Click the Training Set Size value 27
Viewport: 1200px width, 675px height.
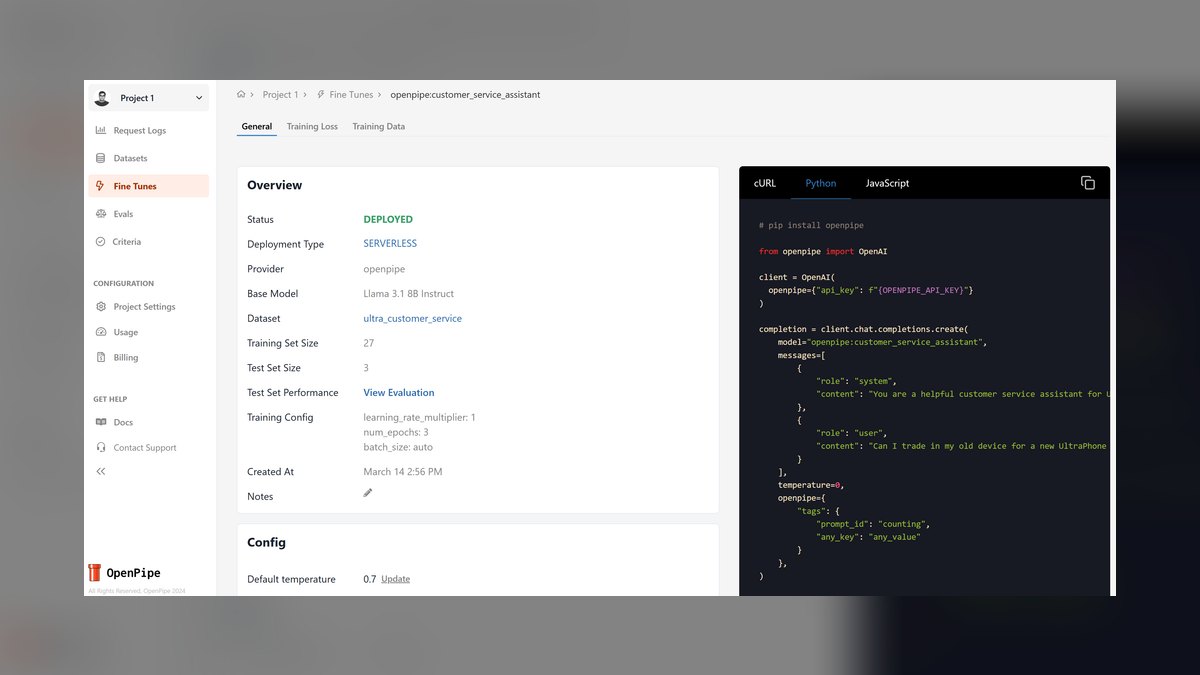(x=369, y=343)
